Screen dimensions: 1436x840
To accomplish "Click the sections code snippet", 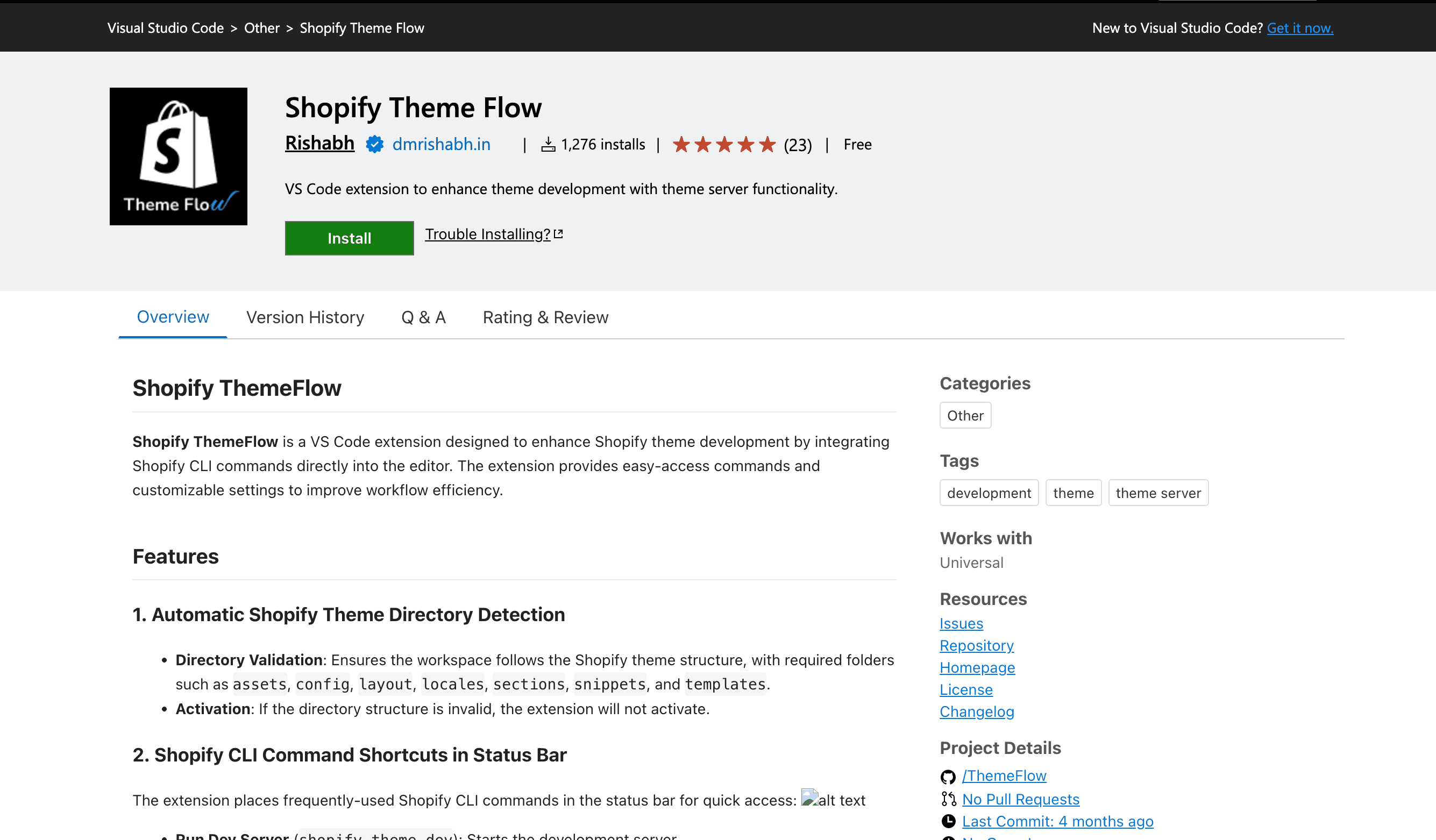I will click(x=529, y=684).
